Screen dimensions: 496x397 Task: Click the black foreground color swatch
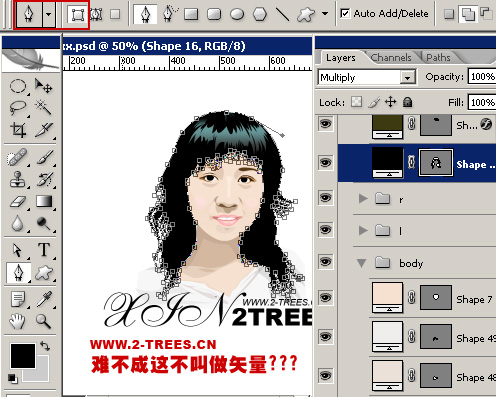point(23,356)
